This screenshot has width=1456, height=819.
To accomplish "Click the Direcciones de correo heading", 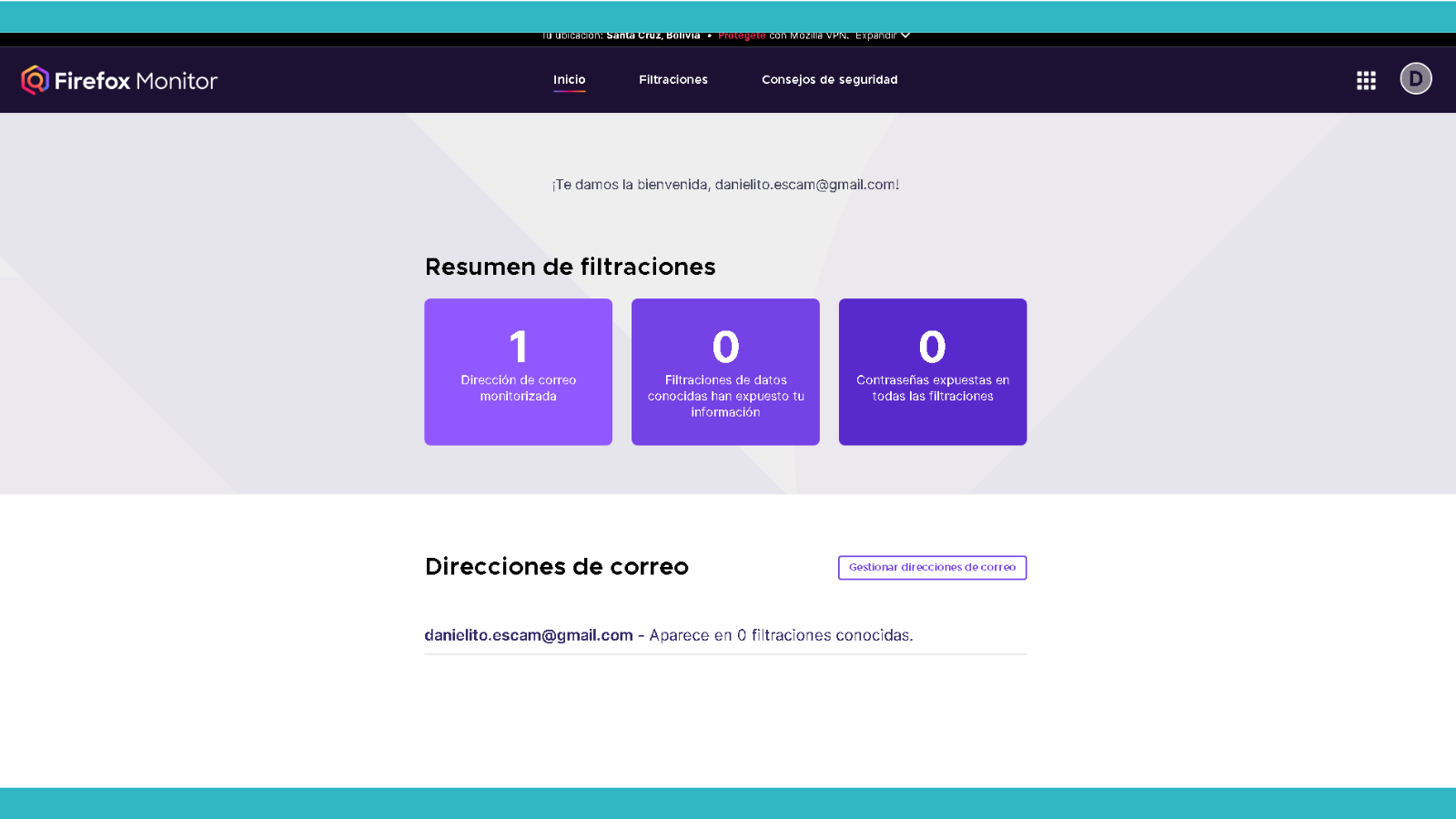I will pyautogui.click(x=557, y=567).
